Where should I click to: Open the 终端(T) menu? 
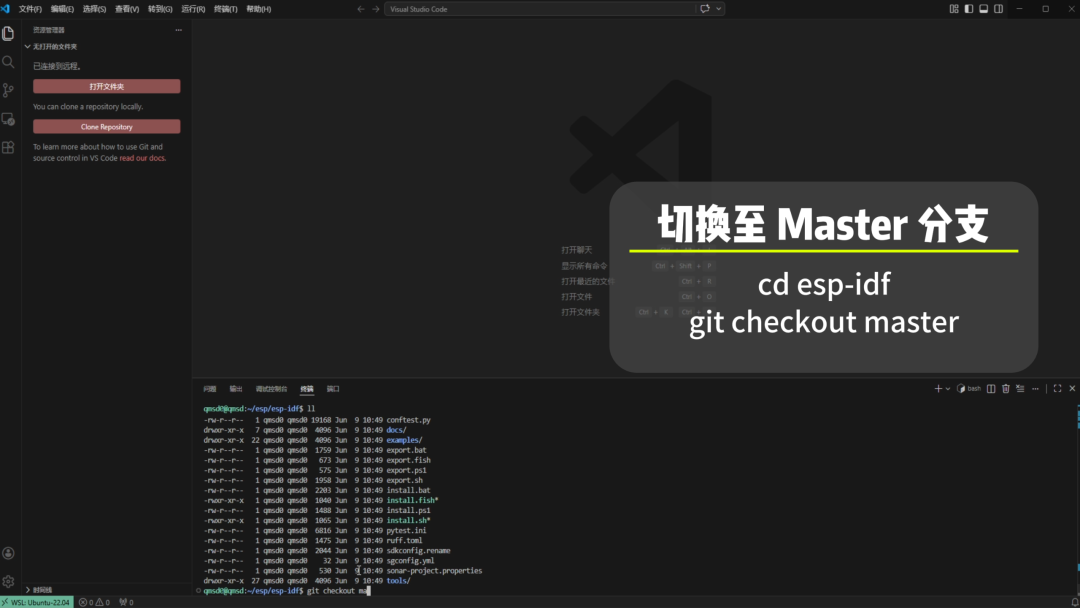click(225, 9)
